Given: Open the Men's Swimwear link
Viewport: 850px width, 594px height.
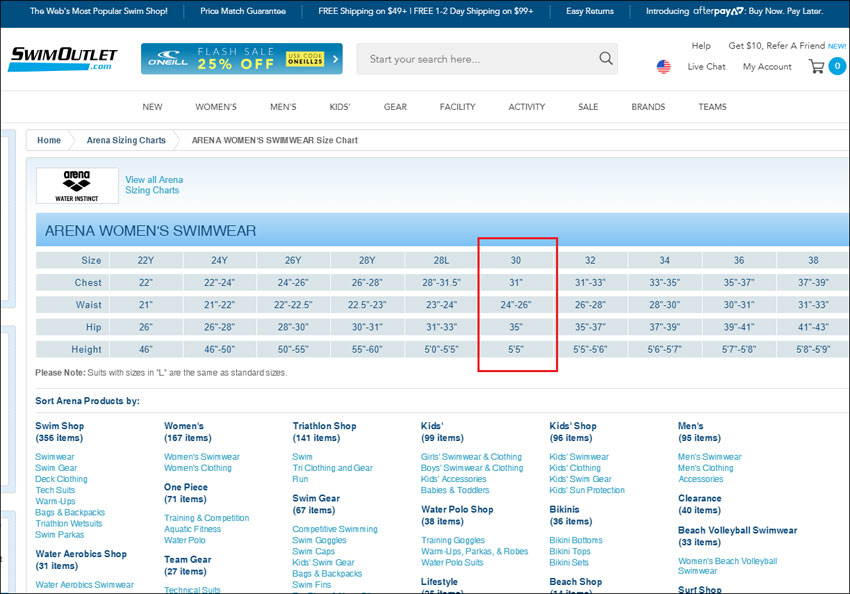Looking at the screenshot, I should (x=710, y=457).
